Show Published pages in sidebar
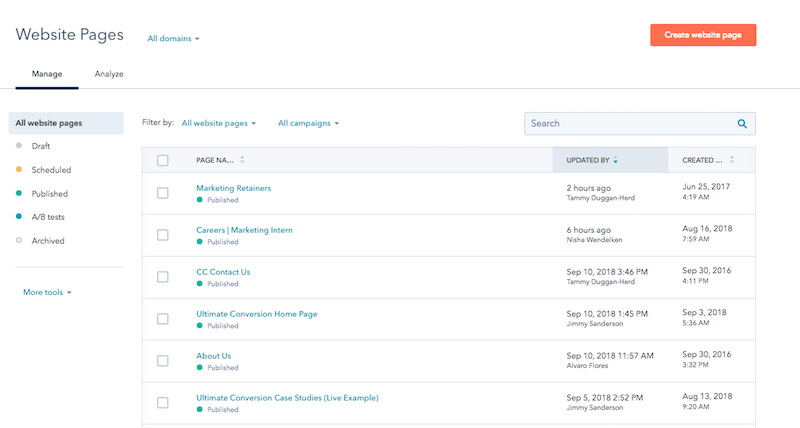The width and height of the screenshot is (800, 428). point(50,194)
